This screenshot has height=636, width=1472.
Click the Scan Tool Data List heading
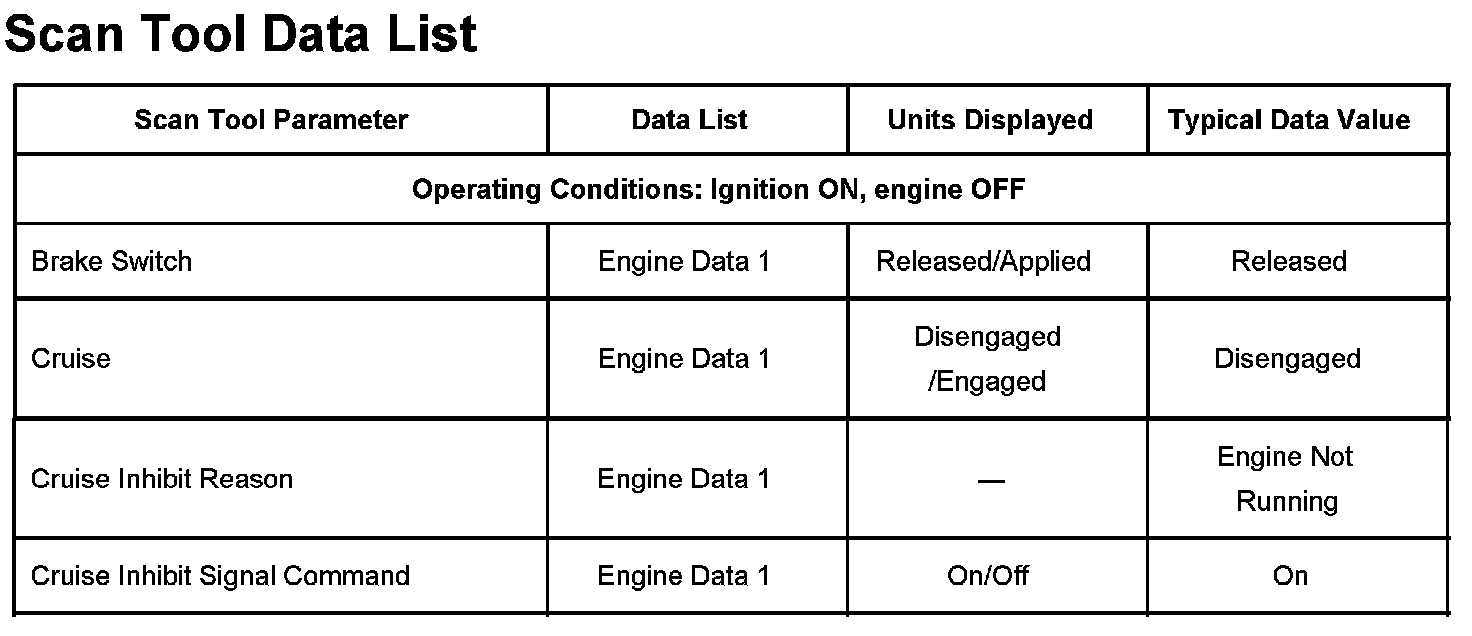point(241,35)
